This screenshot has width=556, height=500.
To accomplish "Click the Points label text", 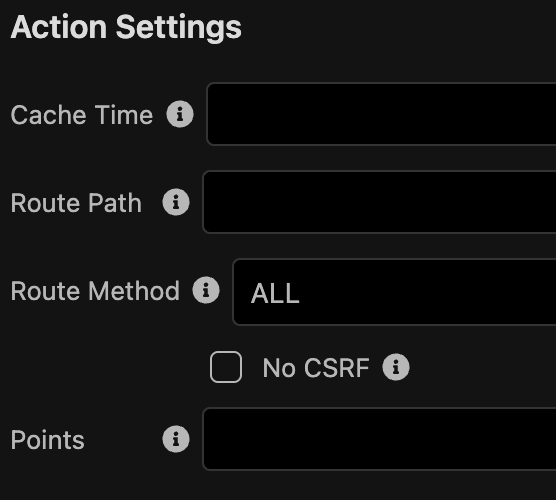I will [x=48, y=440].
